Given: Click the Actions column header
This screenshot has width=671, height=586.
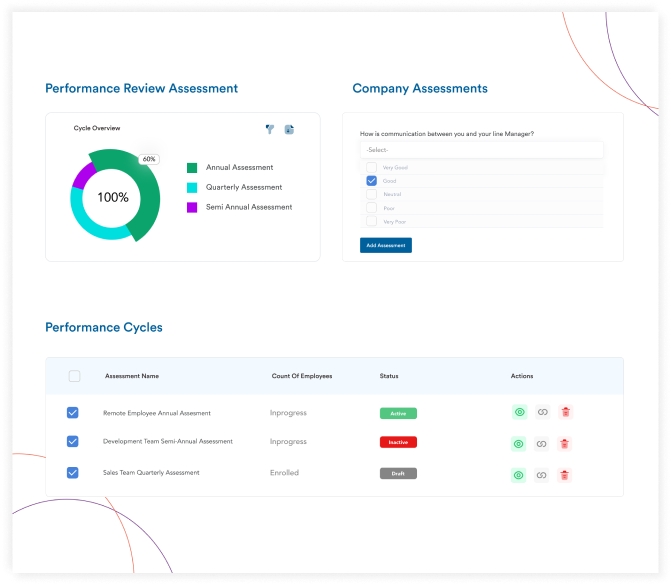Looking at the screenshot, I should [x=522, y=376].
